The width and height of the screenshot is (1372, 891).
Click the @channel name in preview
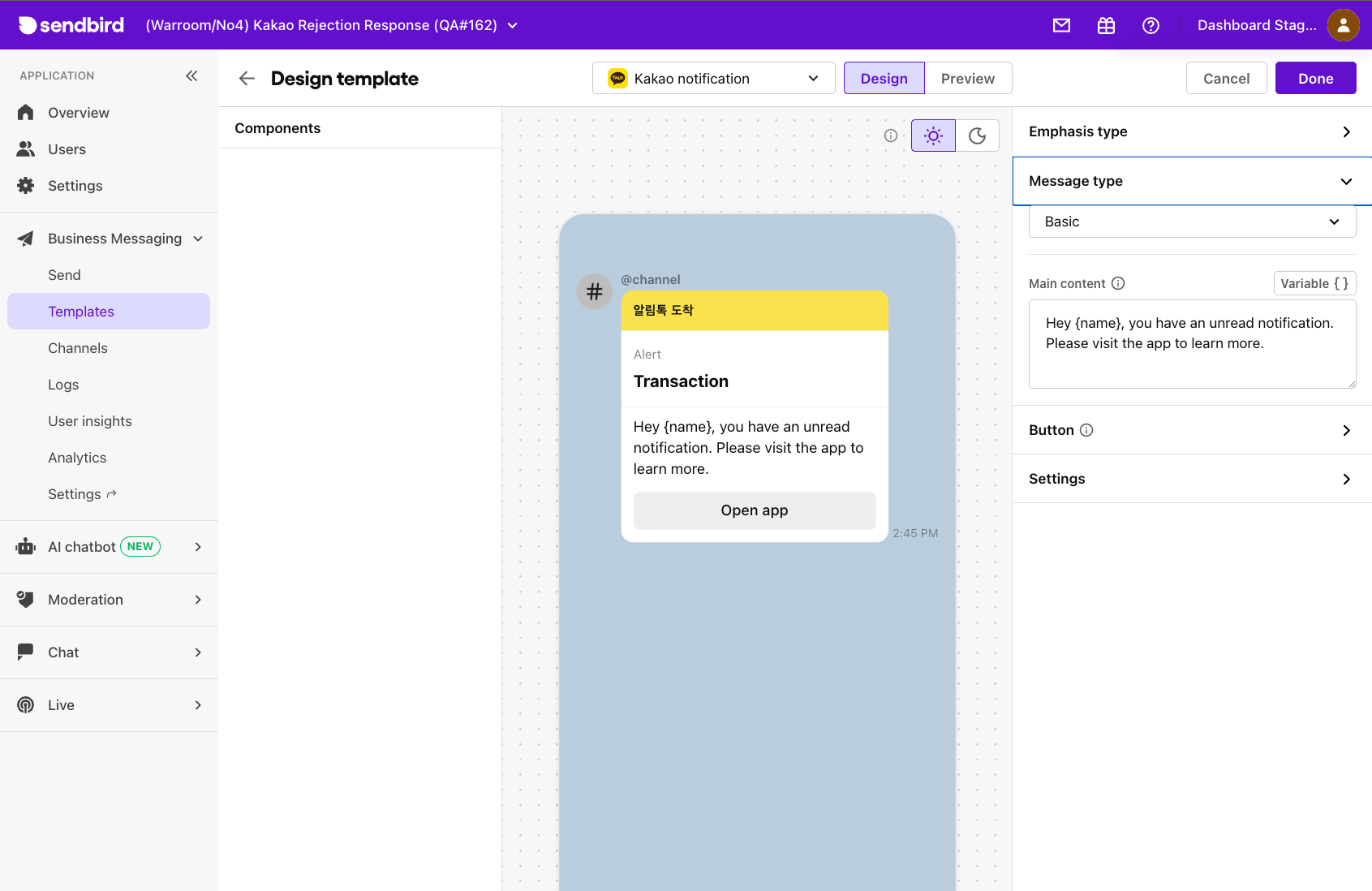pyautogui.click(x=651, y=279)
